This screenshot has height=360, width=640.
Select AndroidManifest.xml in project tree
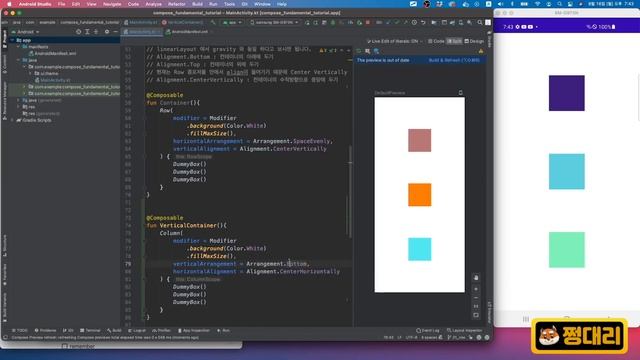pyautogui.click(x=52, y=53)
